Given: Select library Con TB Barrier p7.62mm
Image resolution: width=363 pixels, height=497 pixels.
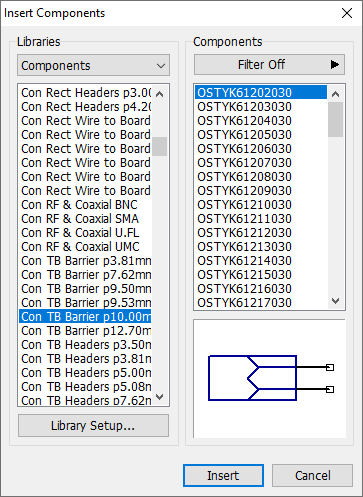Looking at the screenshot, I should (x=86, y=275).
